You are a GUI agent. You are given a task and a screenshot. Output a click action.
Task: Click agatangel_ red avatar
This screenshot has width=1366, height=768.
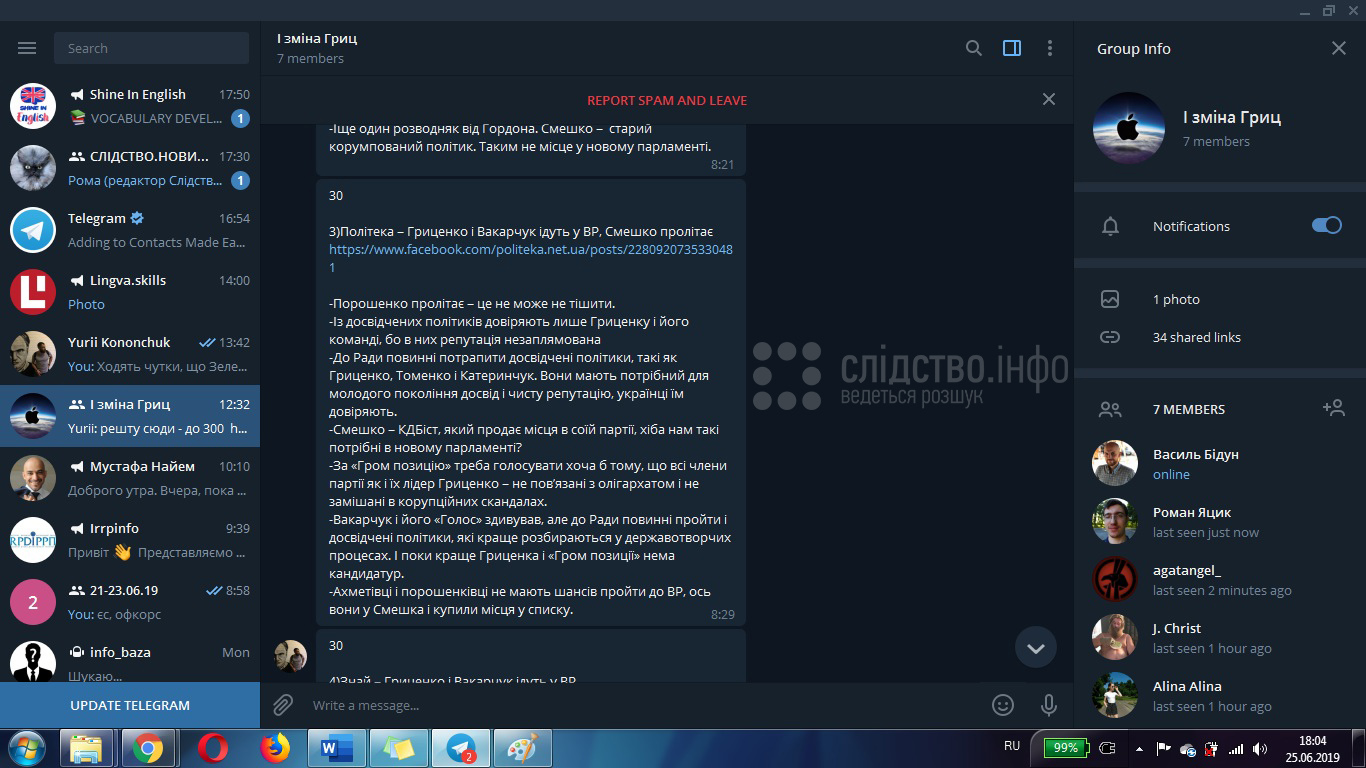point(1115,579)
